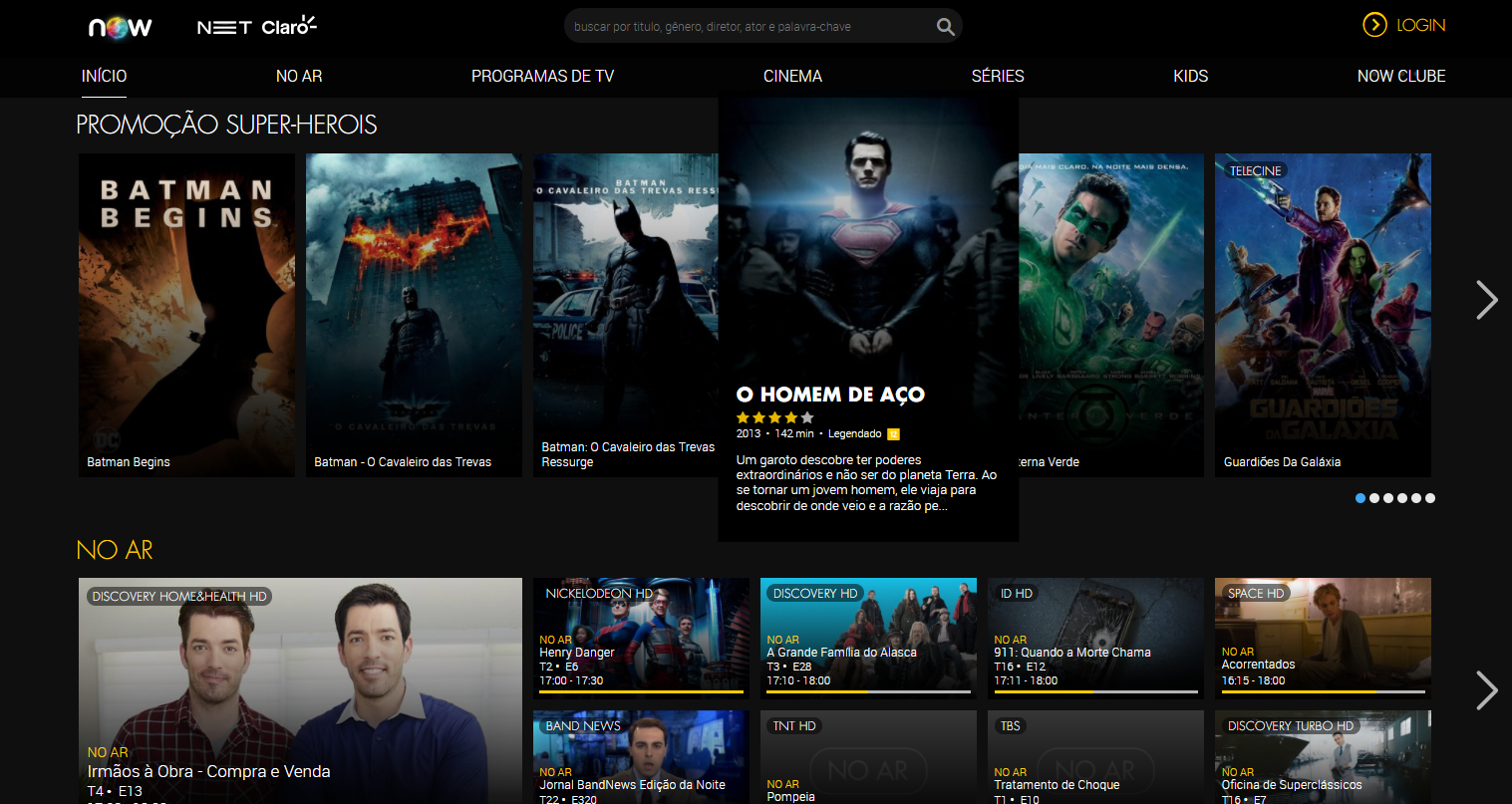The image size is (1512, 804).
Task: Select the Guardiões Da Galáxia poster
Action: [1323, 314]
